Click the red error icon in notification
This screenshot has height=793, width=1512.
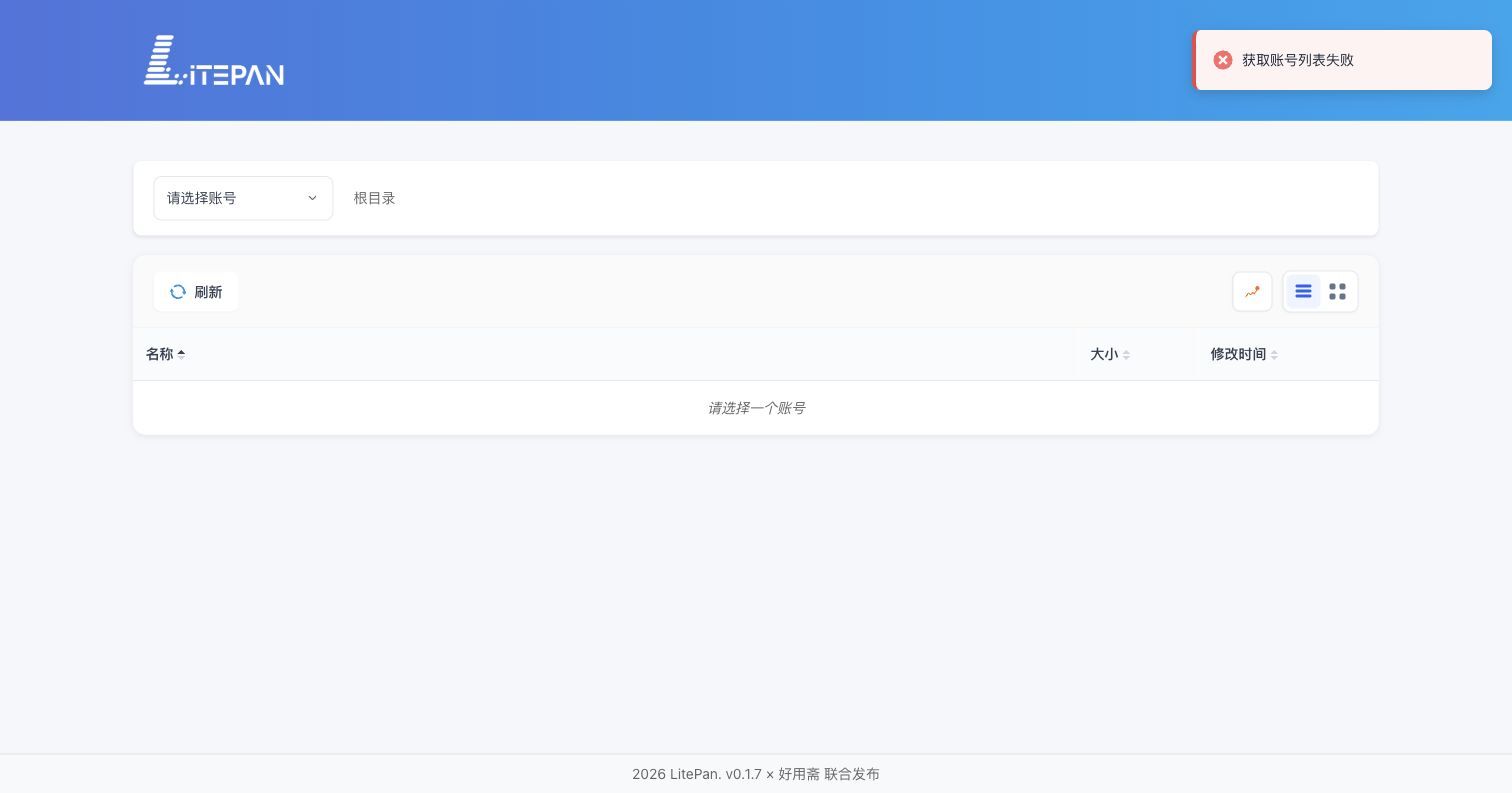point(1223,60)
